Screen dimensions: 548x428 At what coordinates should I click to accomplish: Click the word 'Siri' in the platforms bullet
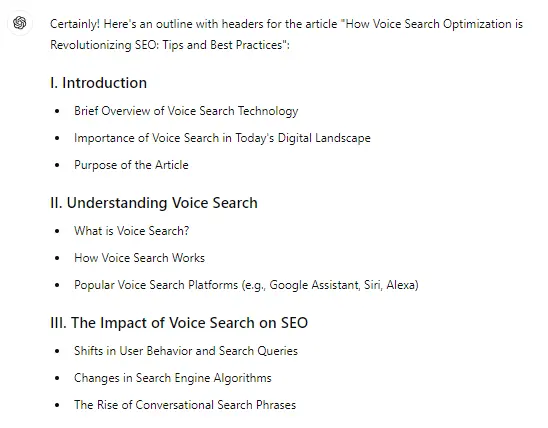(x=373, y=285)
